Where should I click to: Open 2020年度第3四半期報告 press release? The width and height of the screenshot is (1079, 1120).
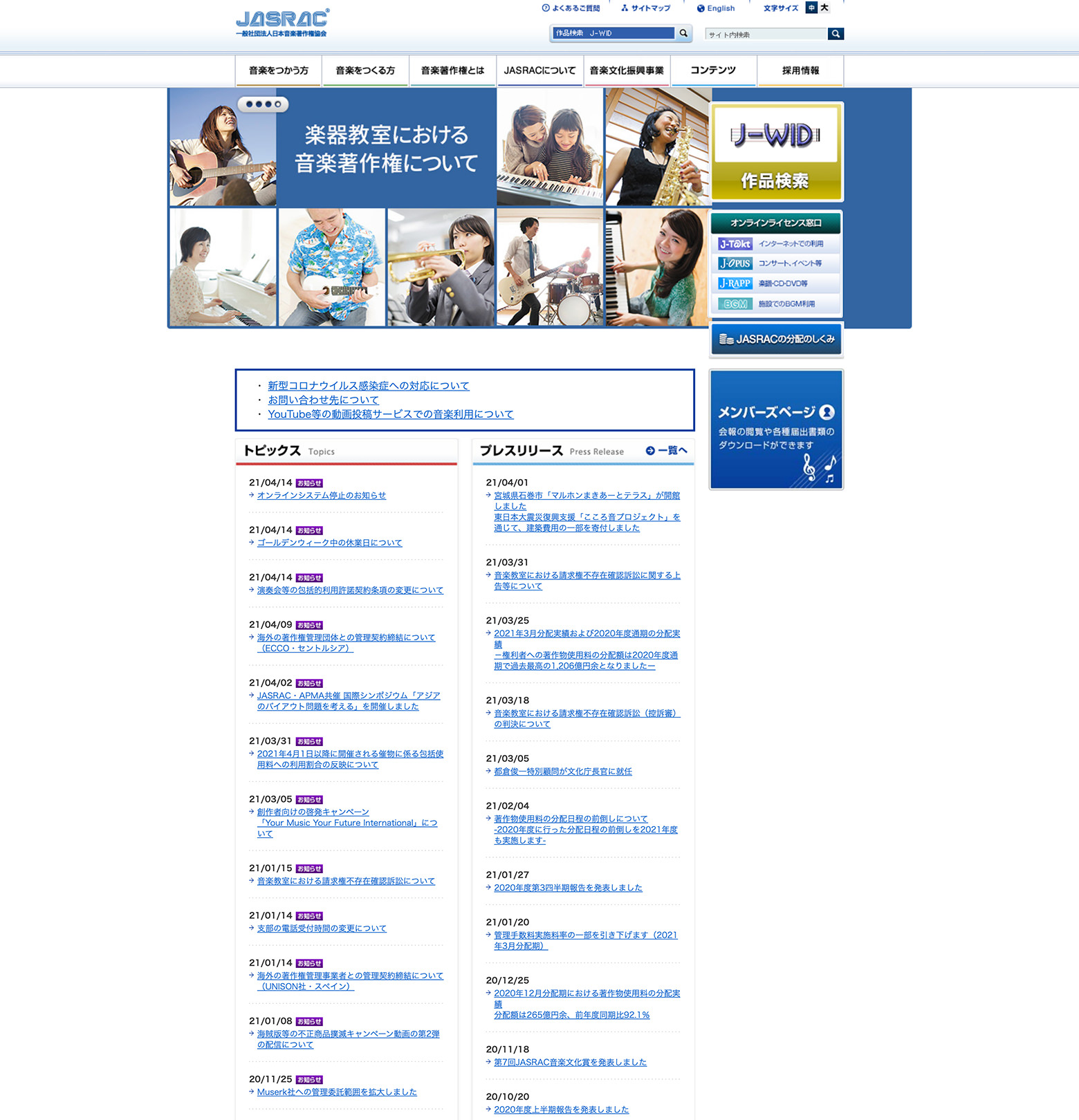[x=568, y=888]
